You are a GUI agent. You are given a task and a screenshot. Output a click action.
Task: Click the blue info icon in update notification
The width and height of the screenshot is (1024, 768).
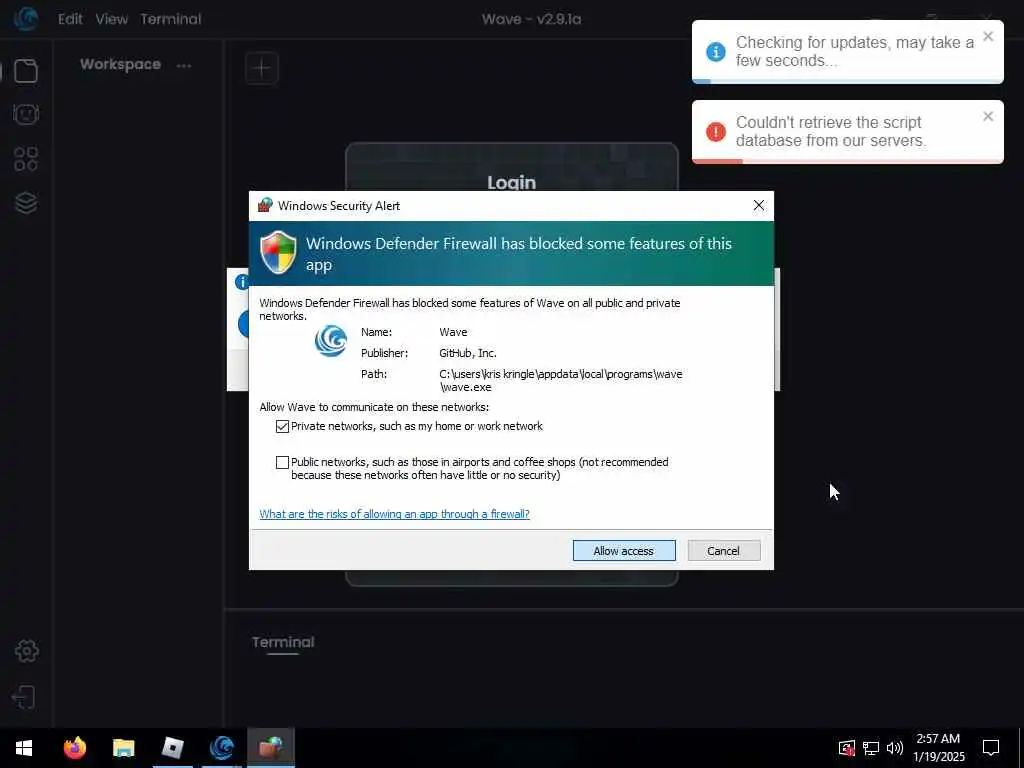coord(716,52)
